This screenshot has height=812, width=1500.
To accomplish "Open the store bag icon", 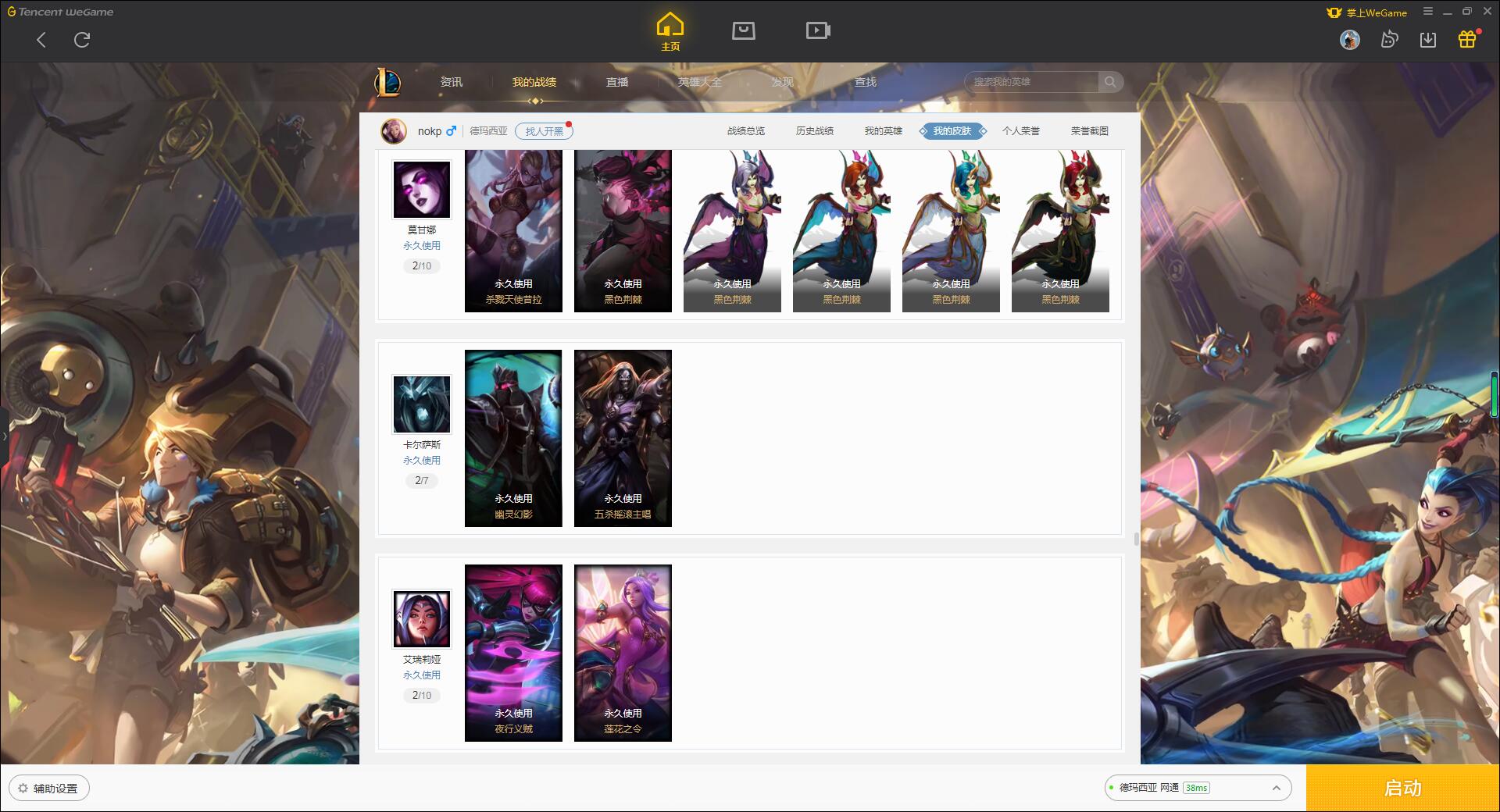I will click(x=744, y=30).
